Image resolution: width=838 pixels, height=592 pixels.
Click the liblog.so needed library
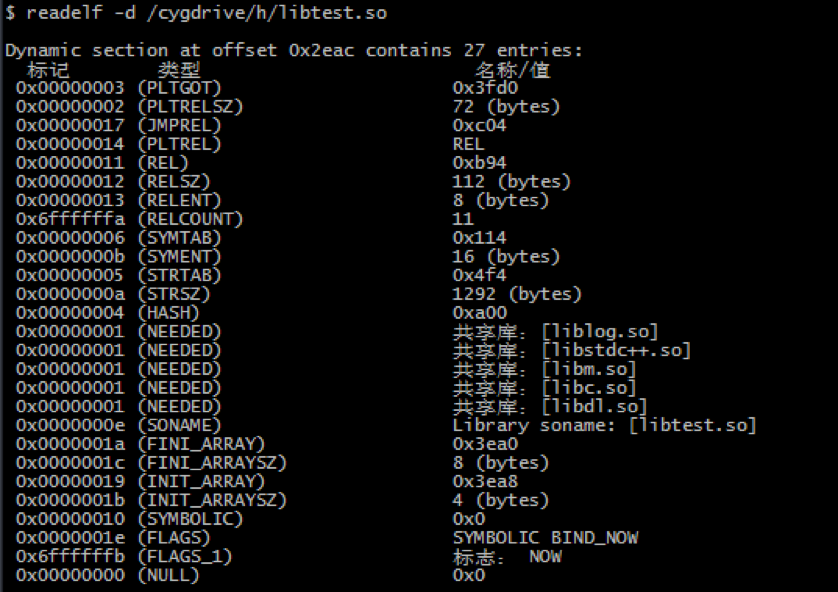(600, 332)
